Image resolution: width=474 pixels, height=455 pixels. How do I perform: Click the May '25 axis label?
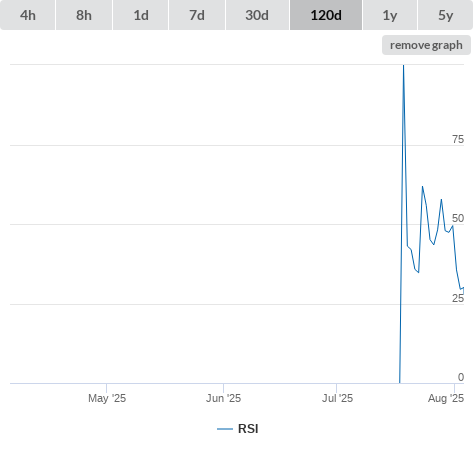[x=107, y=398]
